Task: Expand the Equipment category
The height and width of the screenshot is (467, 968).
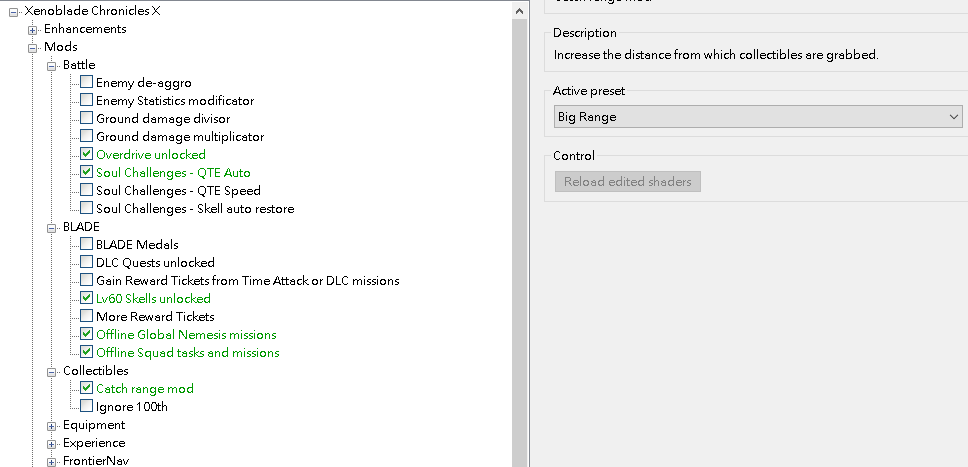Action: pyautogui.click(x=52, y=426)
